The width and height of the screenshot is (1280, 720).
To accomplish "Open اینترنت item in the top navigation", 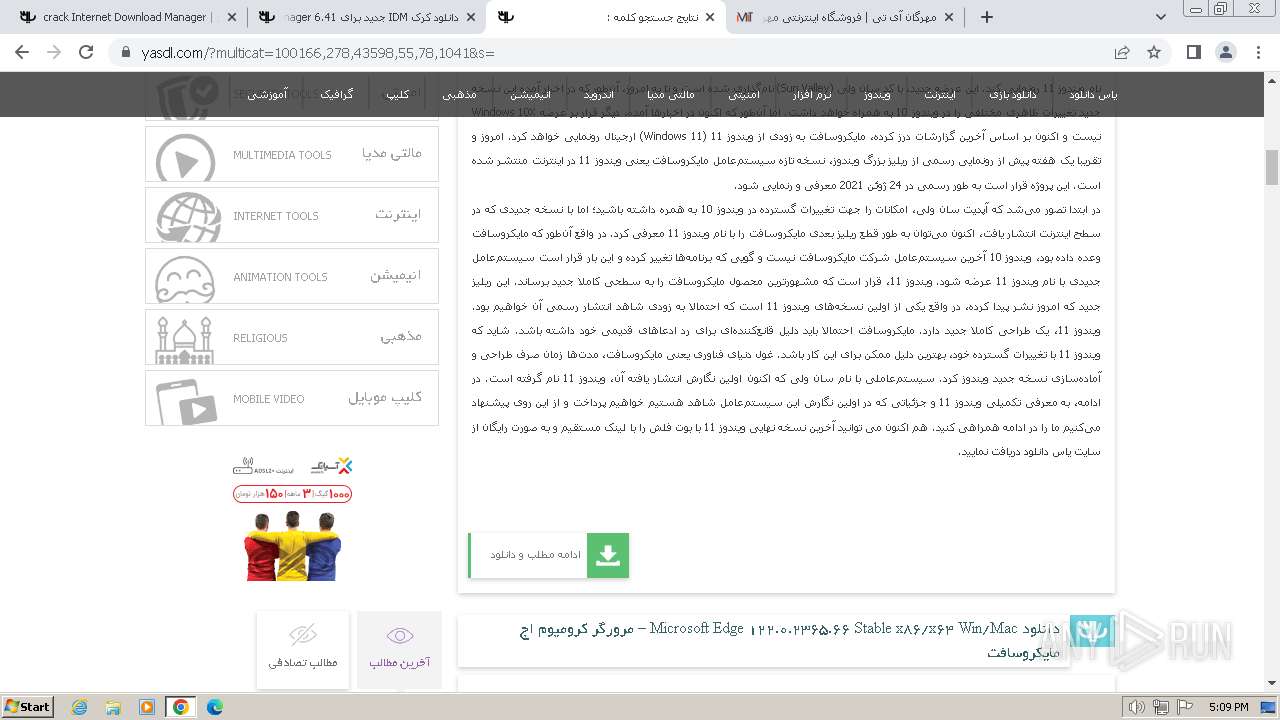I will (939, 94).
